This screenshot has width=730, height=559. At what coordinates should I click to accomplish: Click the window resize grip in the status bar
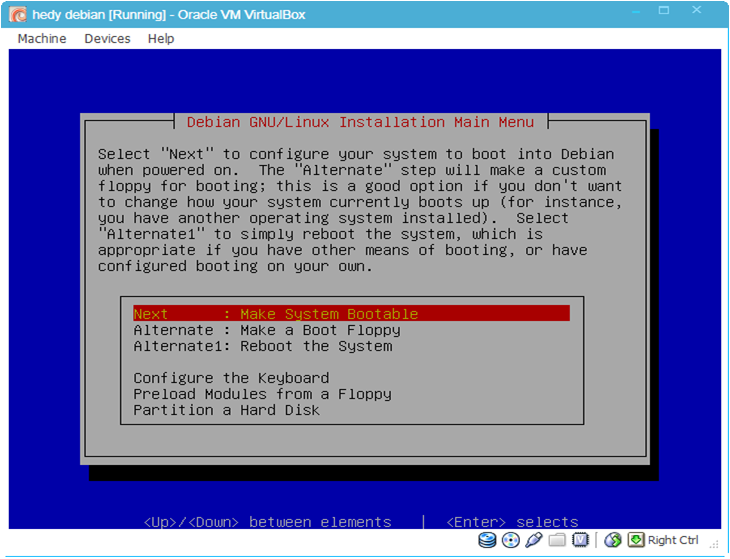[713, 543]
